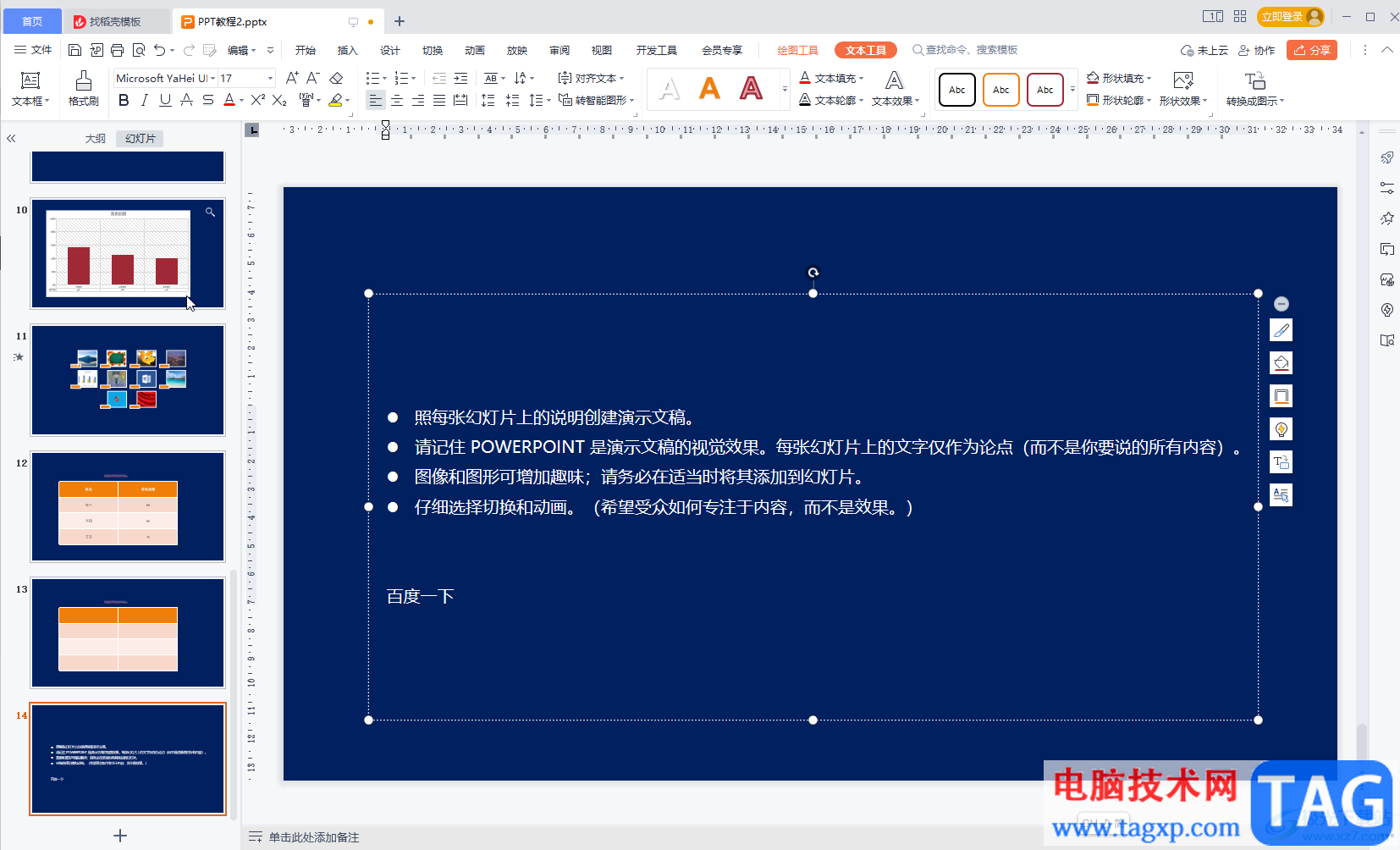Select the red outlined WordArt A style
Screen dimensions: 1400x850
[751, 88]
